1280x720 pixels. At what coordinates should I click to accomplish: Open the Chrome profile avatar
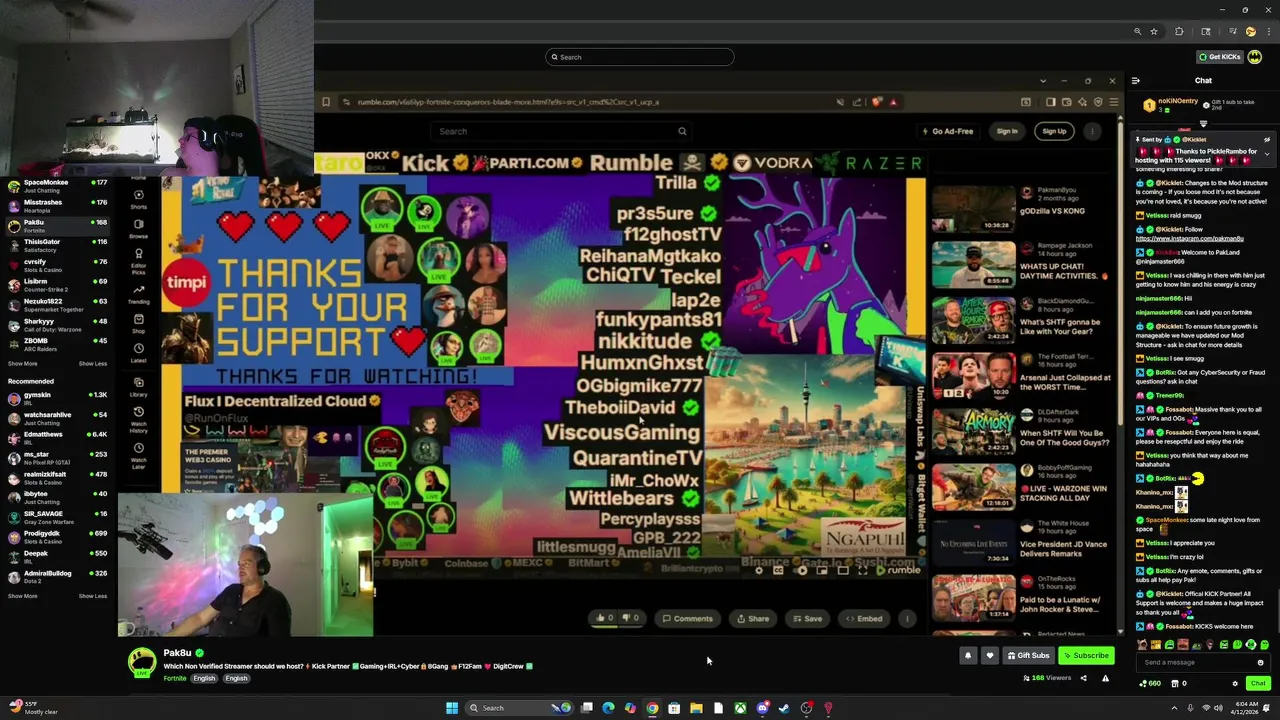tap(1251, 31)
